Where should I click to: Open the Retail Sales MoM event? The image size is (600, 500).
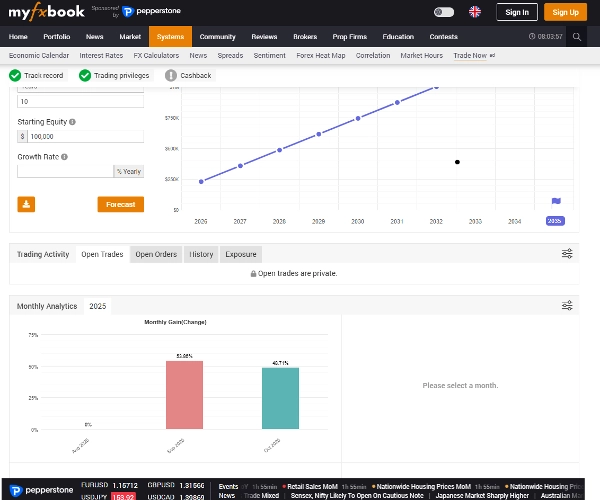point(312,487)
